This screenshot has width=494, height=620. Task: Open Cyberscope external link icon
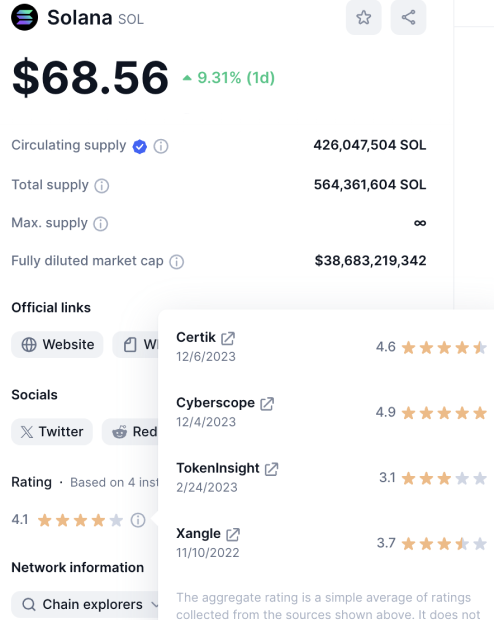click(267, 404)
